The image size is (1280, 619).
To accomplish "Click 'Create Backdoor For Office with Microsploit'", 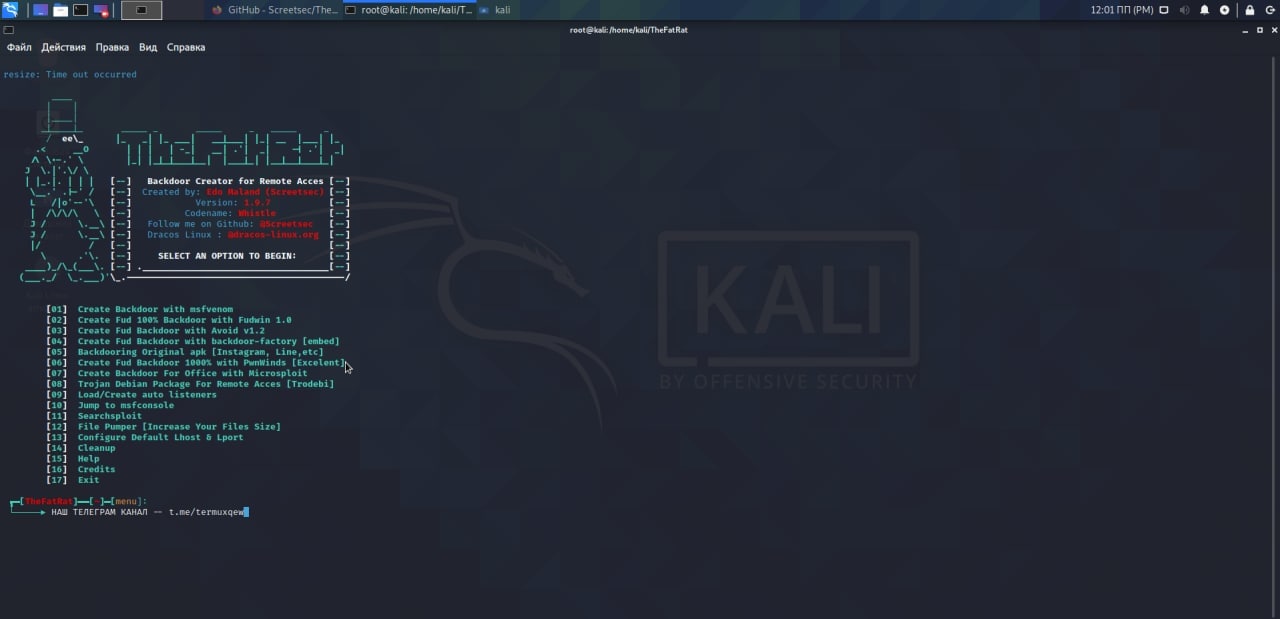I will click(193, 373).
